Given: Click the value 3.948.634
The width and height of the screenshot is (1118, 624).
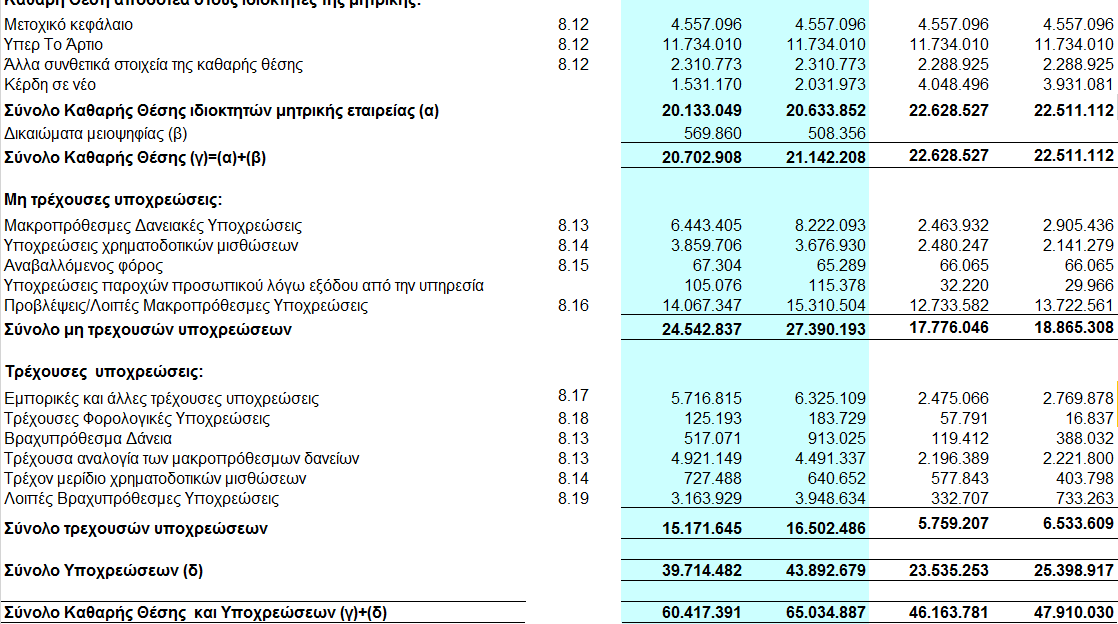Looking at the screenshot, I should click(x=830, y=498).
